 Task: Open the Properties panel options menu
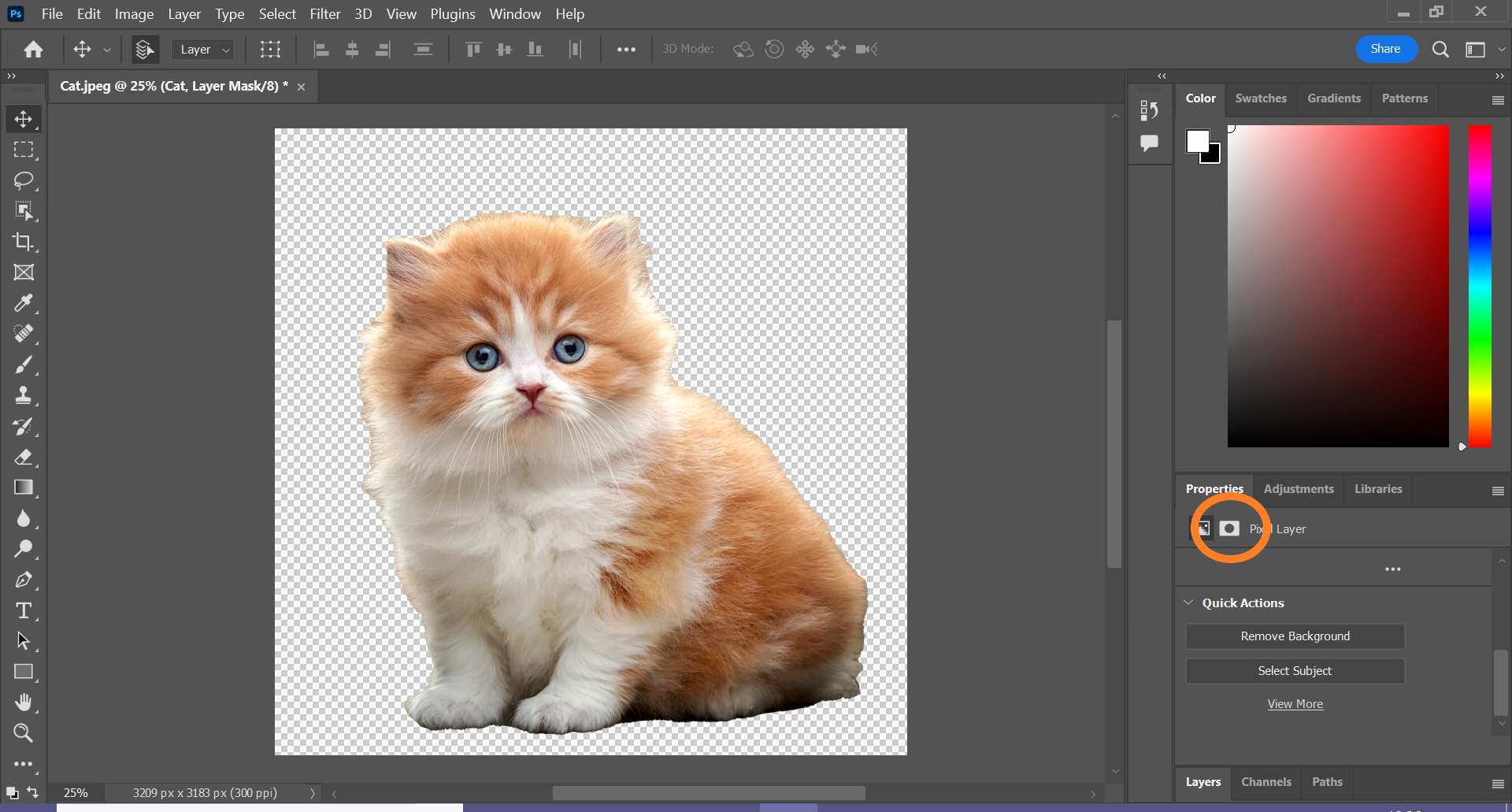[1498, 491]
